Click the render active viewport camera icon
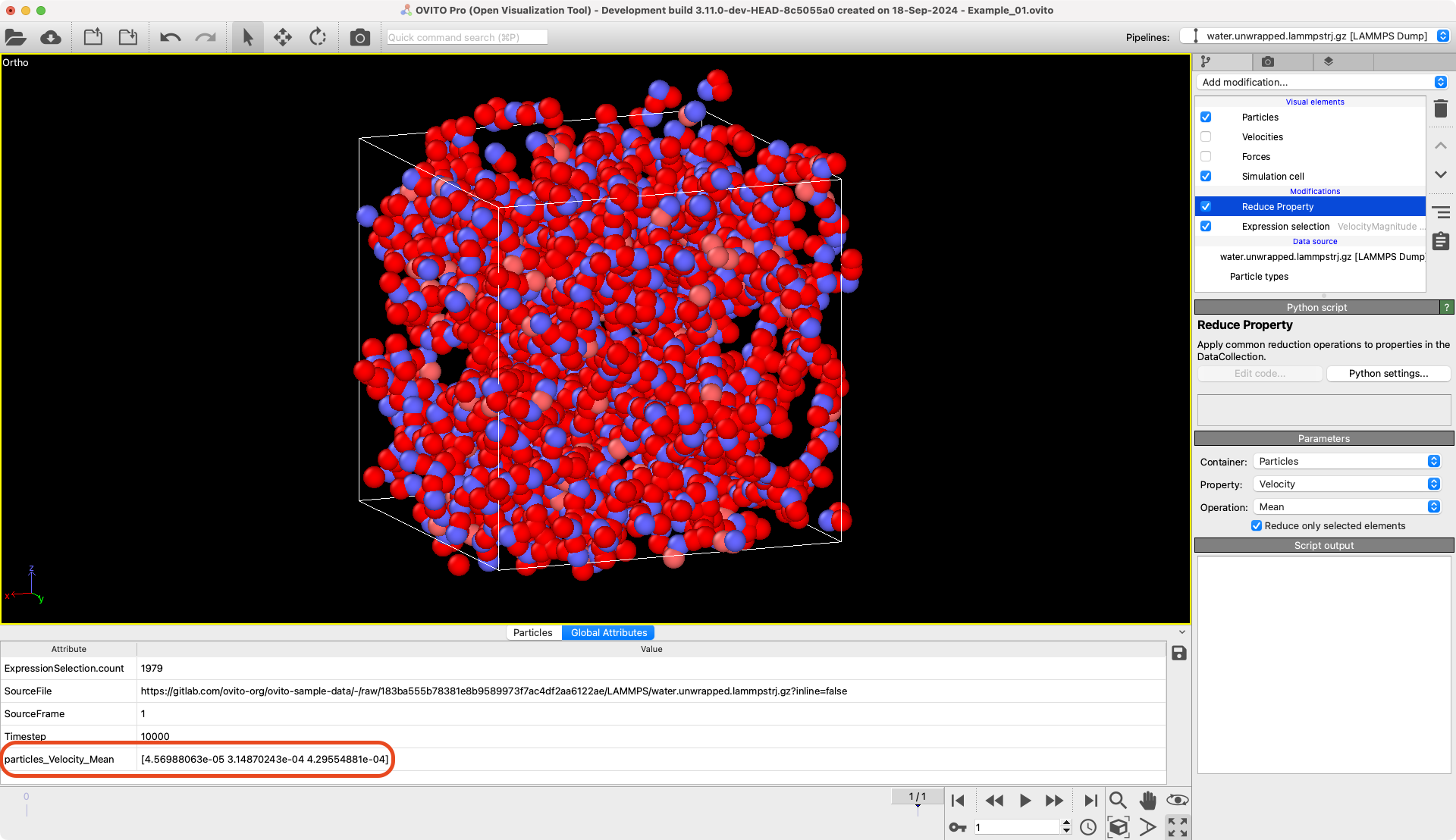This screenshot has width=1456, height=840. click(359, 37)
